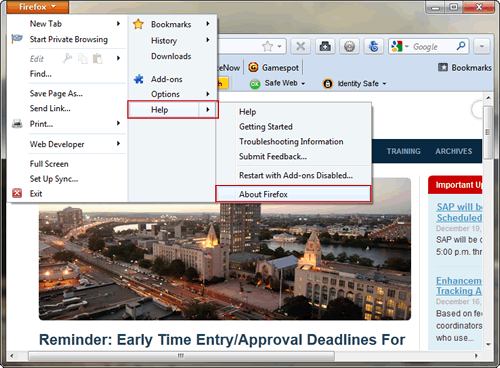Screen dimensions: 500x368
Task: Expand the Bookmarks submenu arrow
Action: click(208, 24)
